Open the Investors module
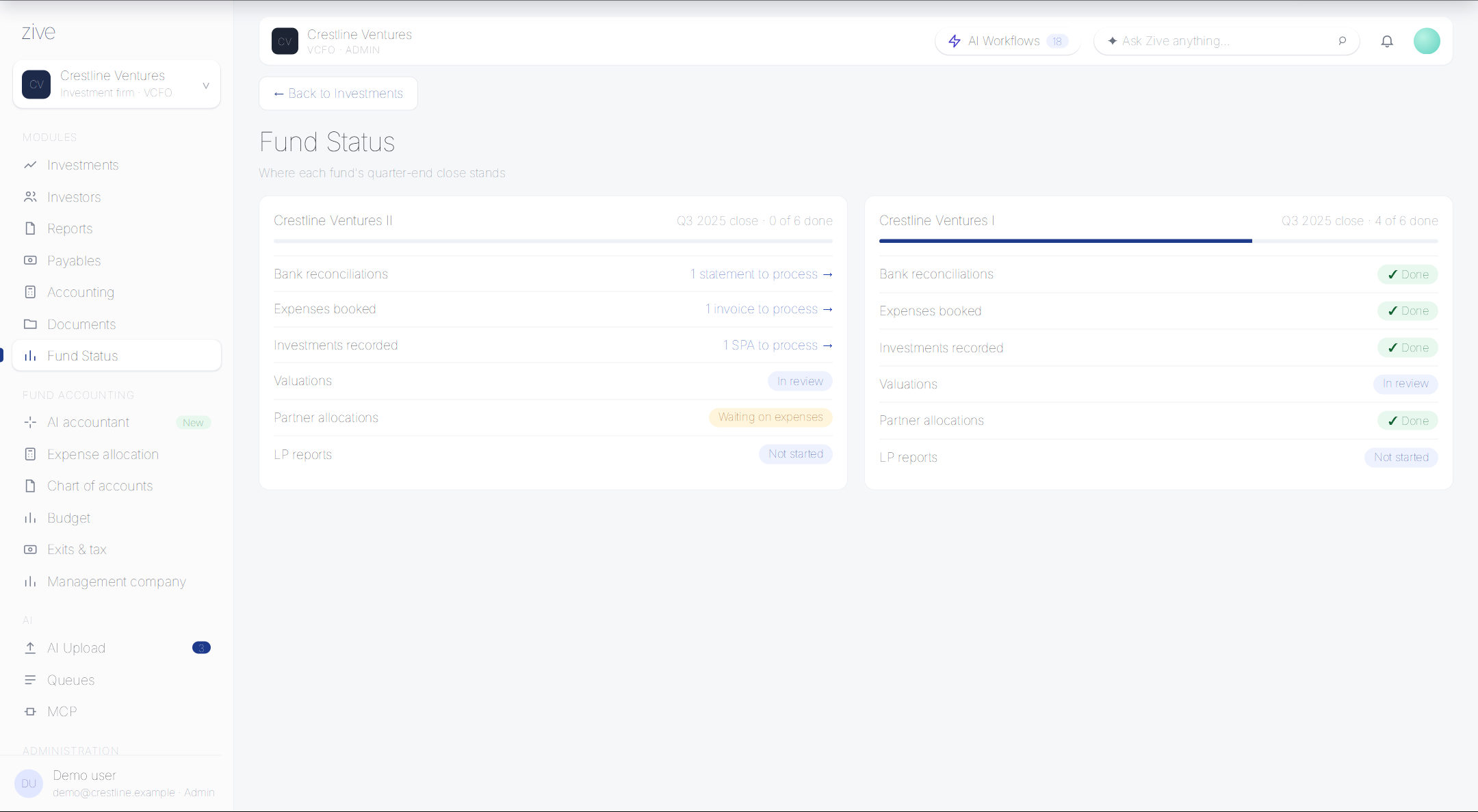 116,197
